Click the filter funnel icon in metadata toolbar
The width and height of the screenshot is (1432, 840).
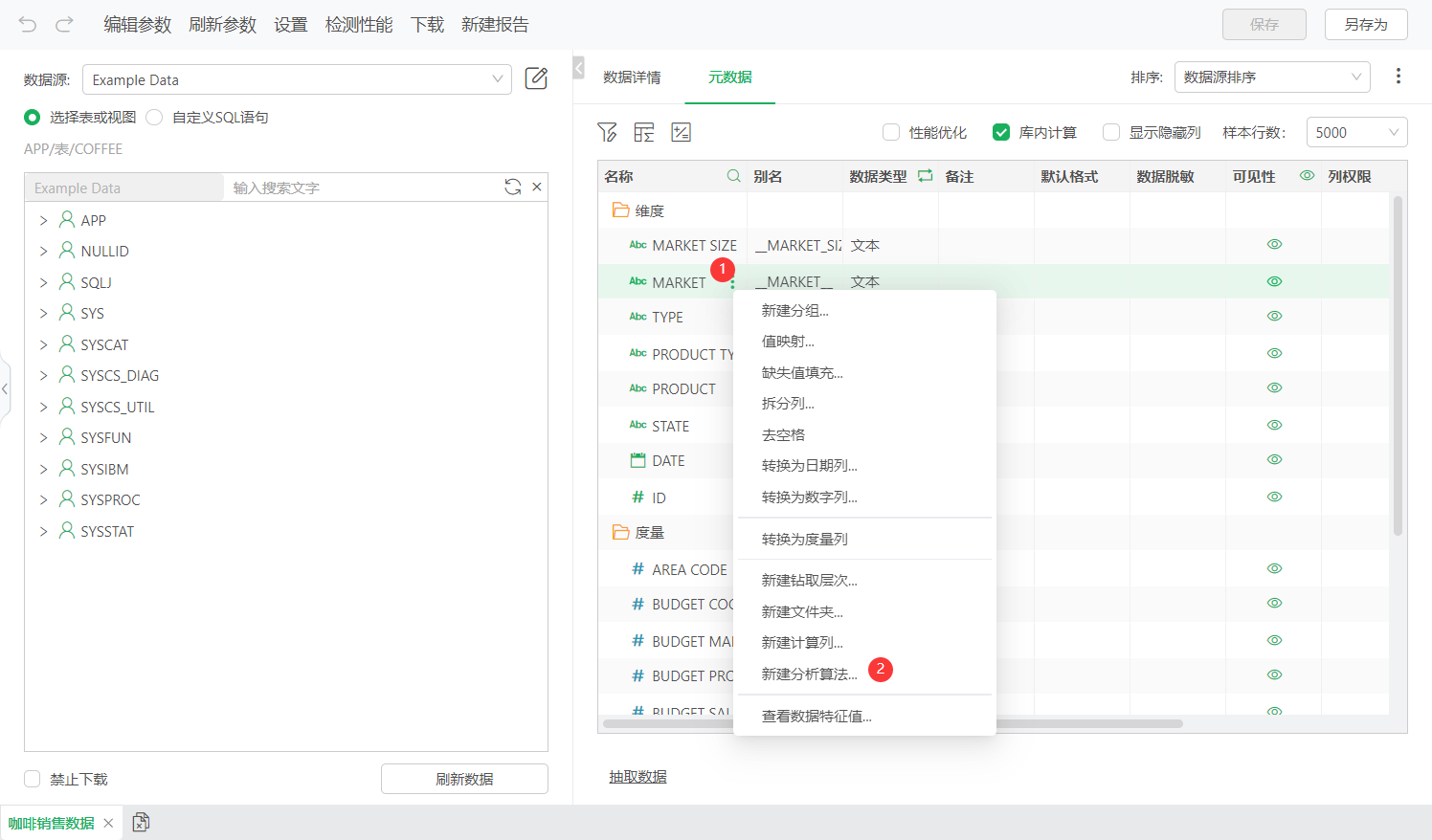point(607,132)
